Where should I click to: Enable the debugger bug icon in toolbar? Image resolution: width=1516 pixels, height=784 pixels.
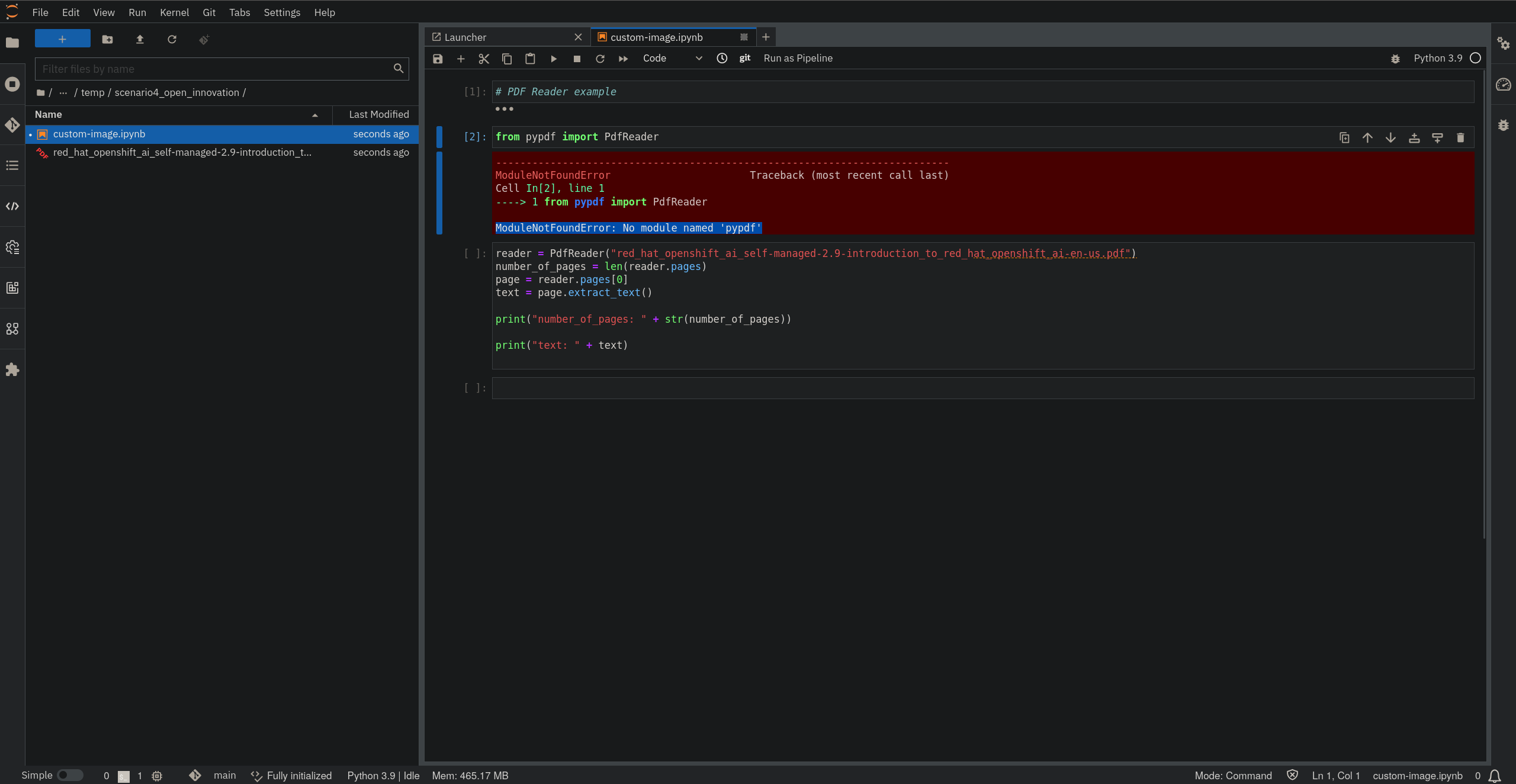click(x=1395, y=59)
